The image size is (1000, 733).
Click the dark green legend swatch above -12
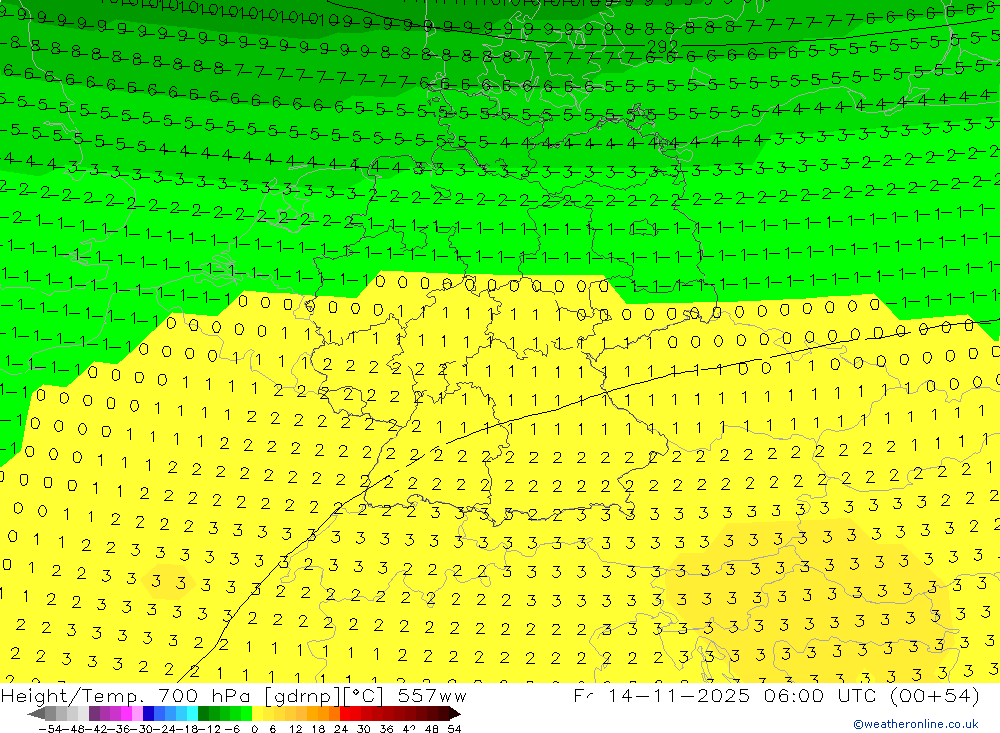click(203, 713)
